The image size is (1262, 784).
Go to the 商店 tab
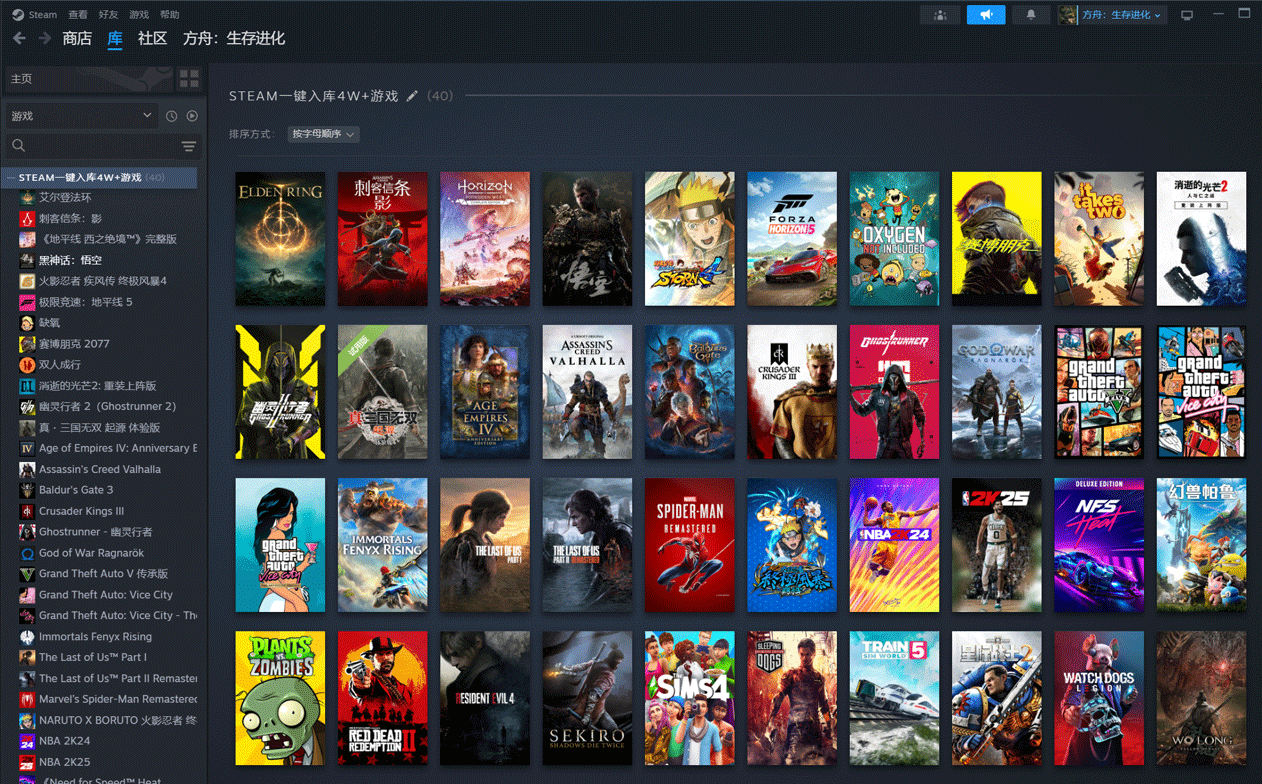tap(77, 38)
